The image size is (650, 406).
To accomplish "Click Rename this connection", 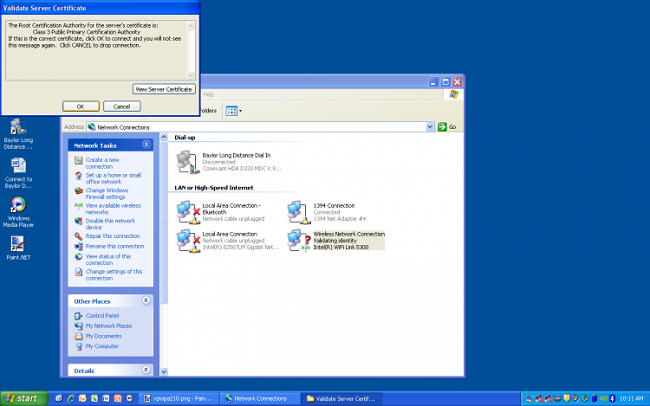I will pos(115,246).
